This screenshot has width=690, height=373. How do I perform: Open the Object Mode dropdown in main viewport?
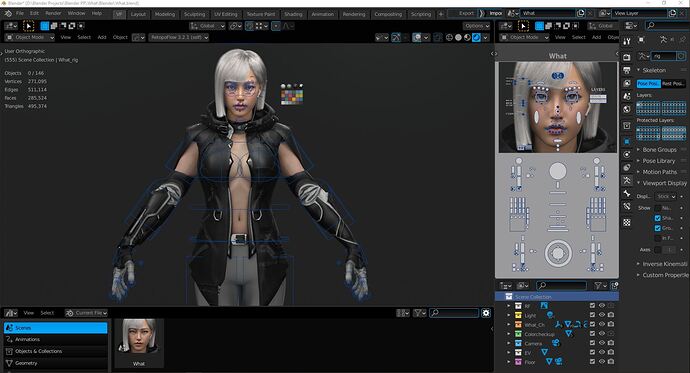(x=30, y=37)
